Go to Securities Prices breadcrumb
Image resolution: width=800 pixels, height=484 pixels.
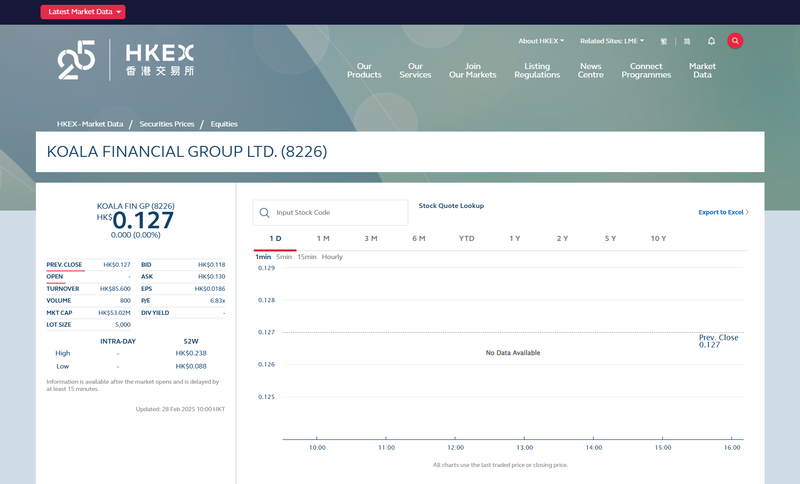(x=167, y=124)
